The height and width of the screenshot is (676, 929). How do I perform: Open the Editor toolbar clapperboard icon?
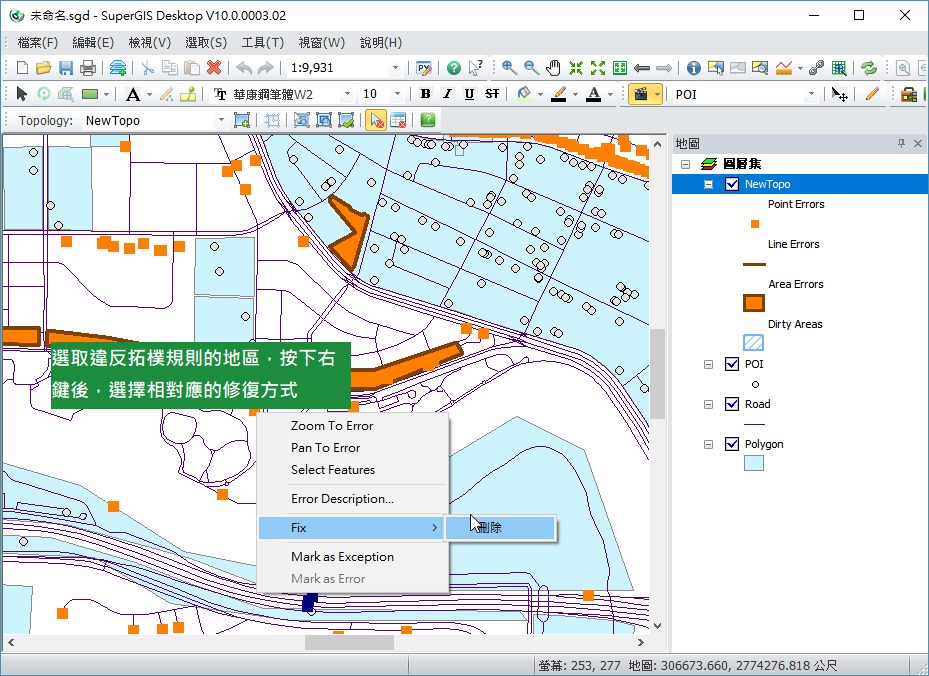[640, 94]
